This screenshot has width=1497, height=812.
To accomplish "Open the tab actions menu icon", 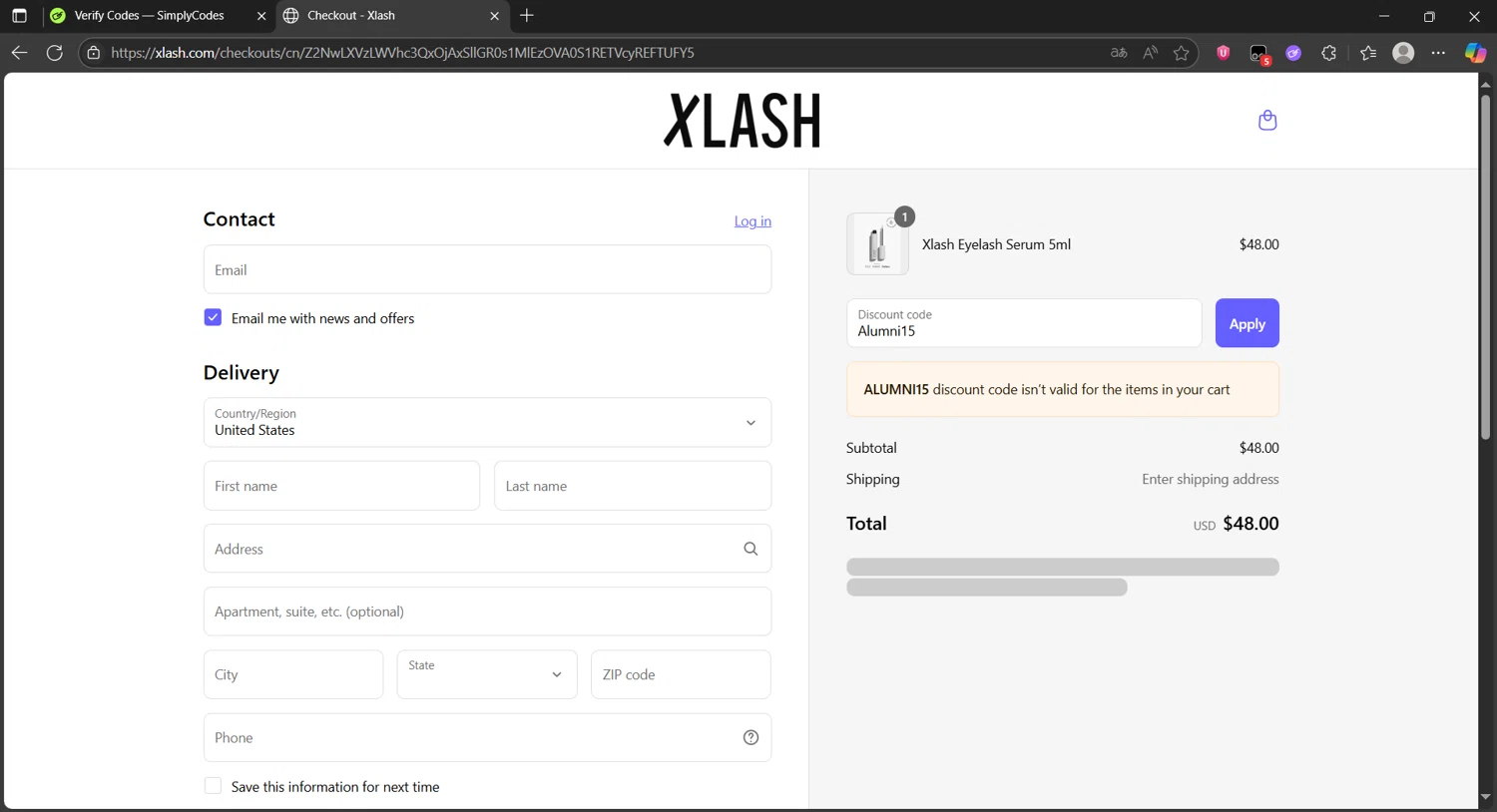I will pos(19,16).
